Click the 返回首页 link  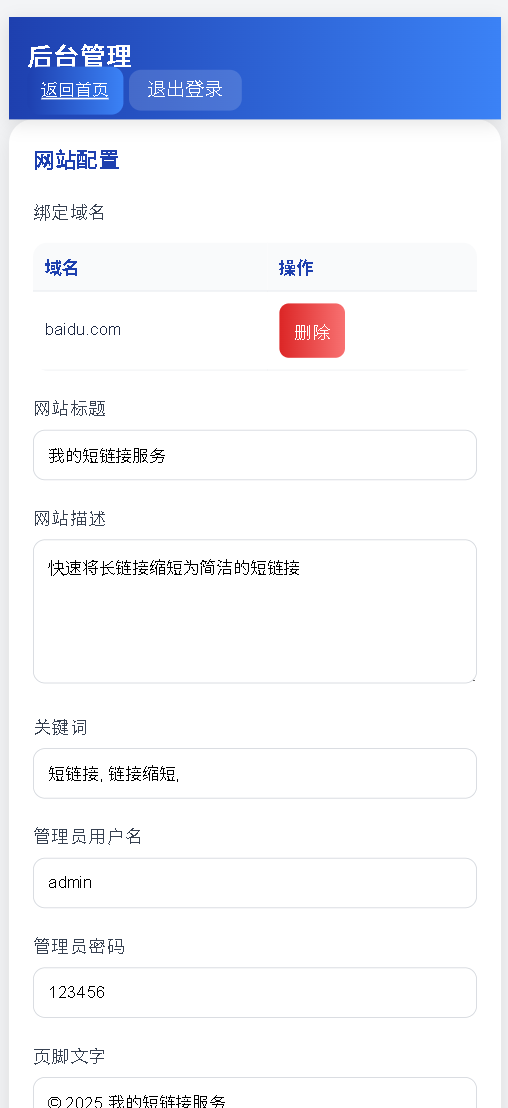pos(75,90)
